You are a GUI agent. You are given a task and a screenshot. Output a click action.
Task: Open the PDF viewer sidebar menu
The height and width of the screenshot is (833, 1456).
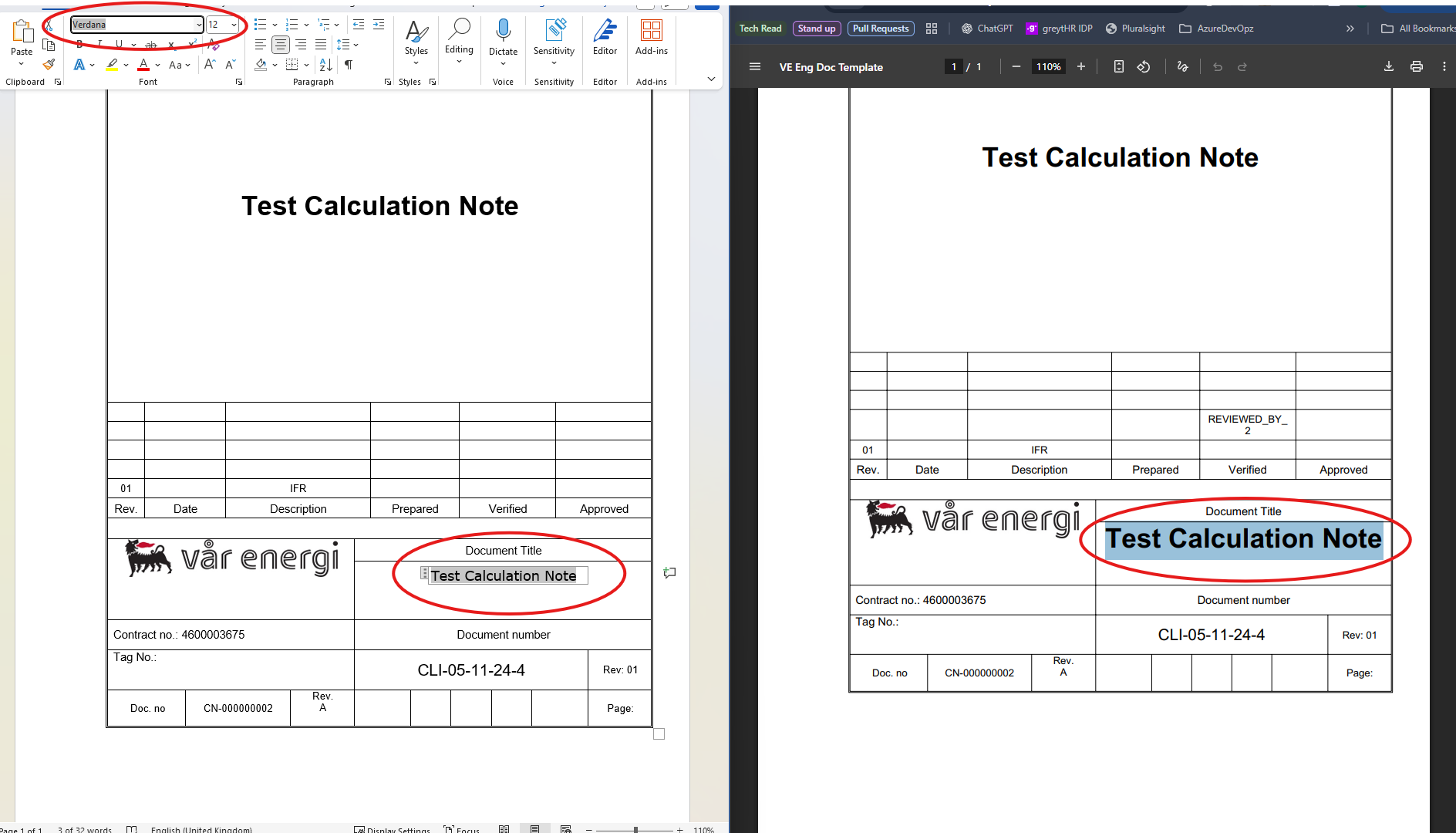coord(754,67)
